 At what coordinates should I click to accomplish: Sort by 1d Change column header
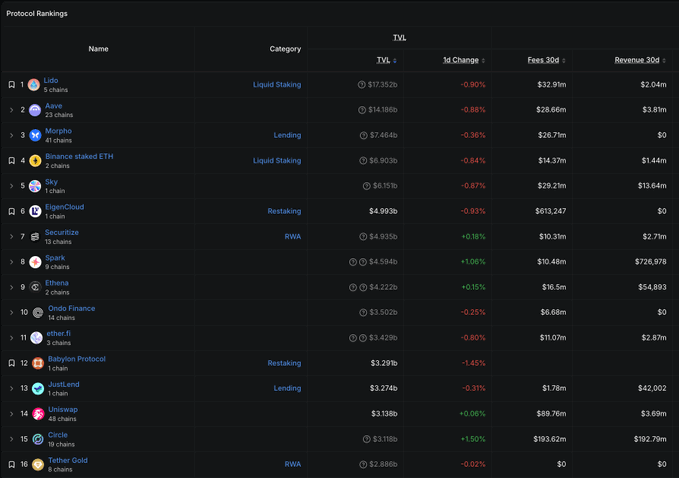pos(464,60)
